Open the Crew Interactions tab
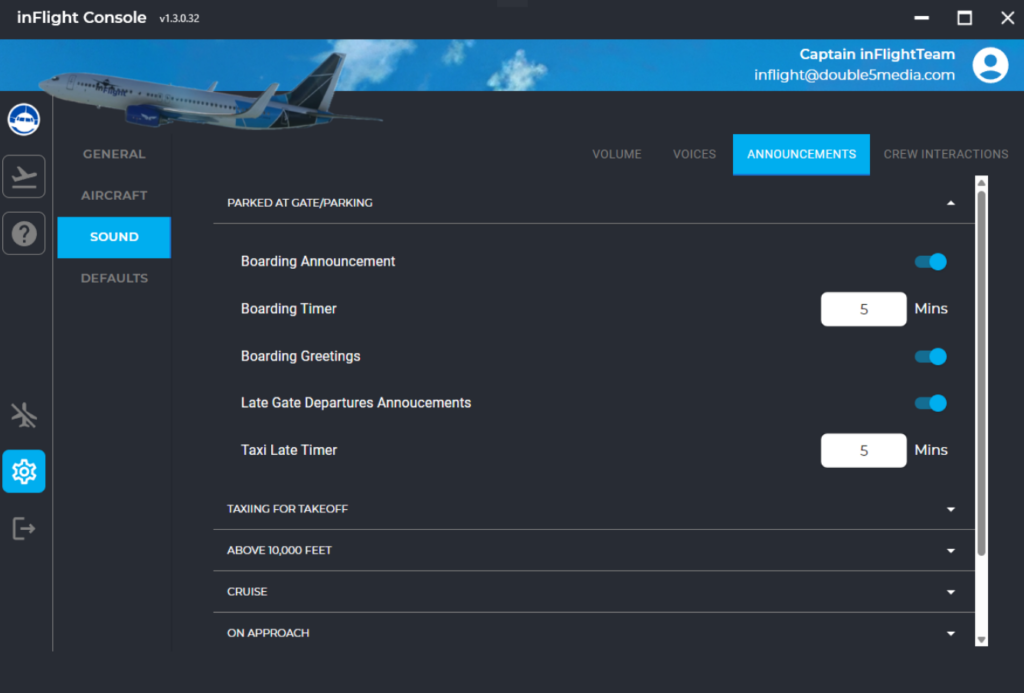The height and width of the screenshot is (693, 1024). coord(946,155)
